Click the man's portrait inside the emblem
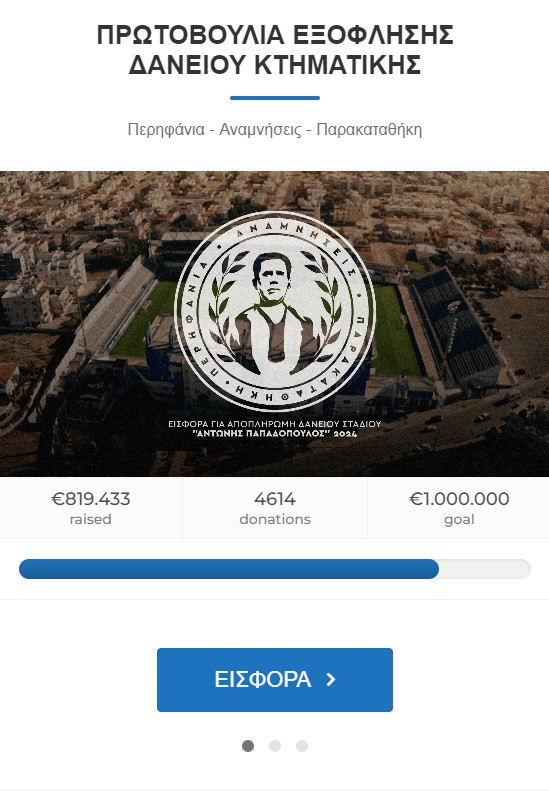 click(x=273, y=313)
